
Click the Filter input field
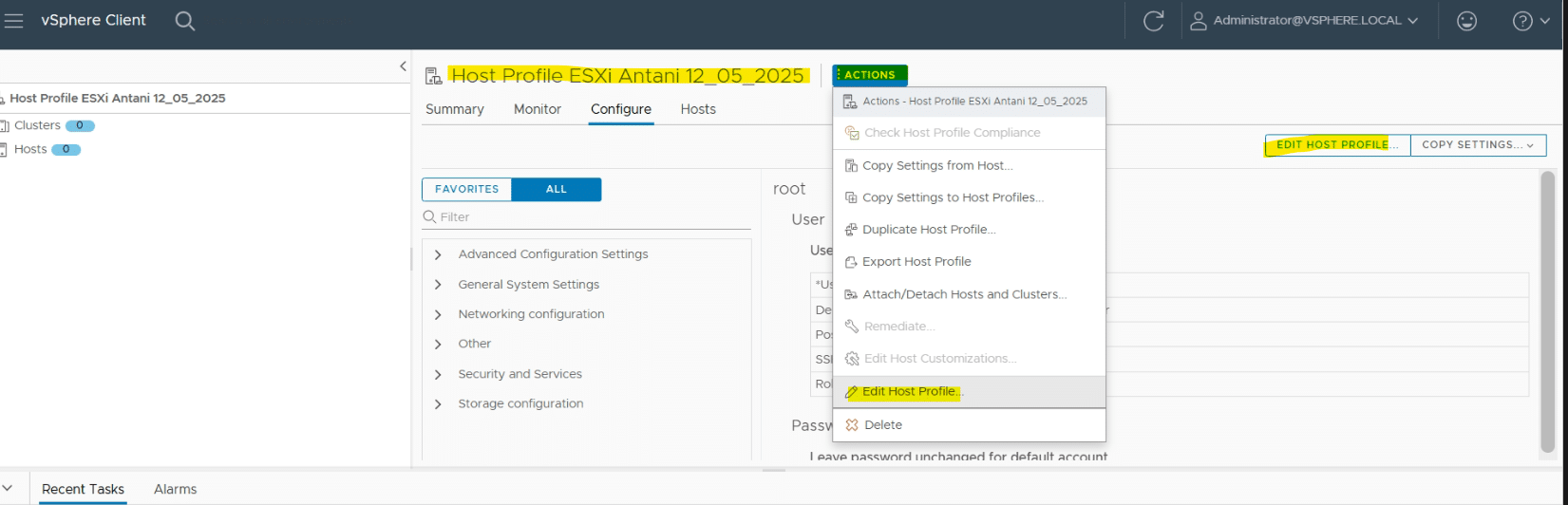click(586, 217)
